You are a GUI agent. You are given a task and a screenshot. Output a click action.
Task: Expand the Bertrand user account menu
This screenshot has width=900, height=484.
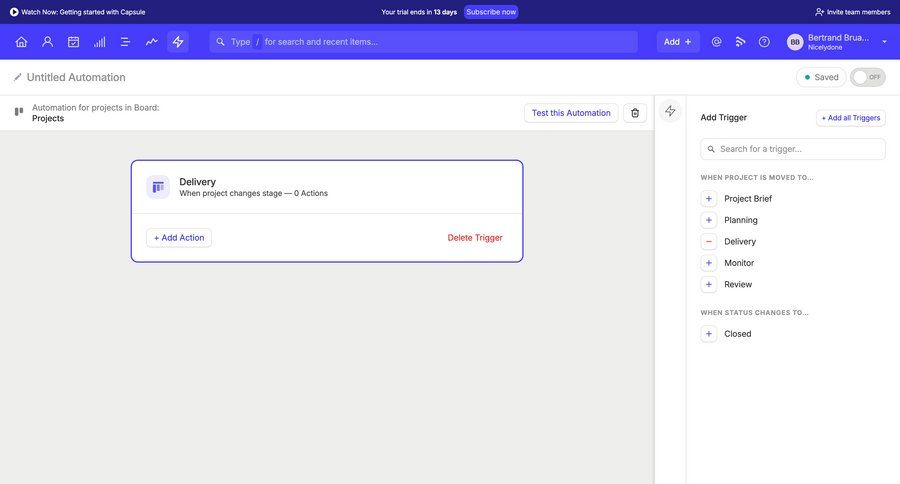884,42
